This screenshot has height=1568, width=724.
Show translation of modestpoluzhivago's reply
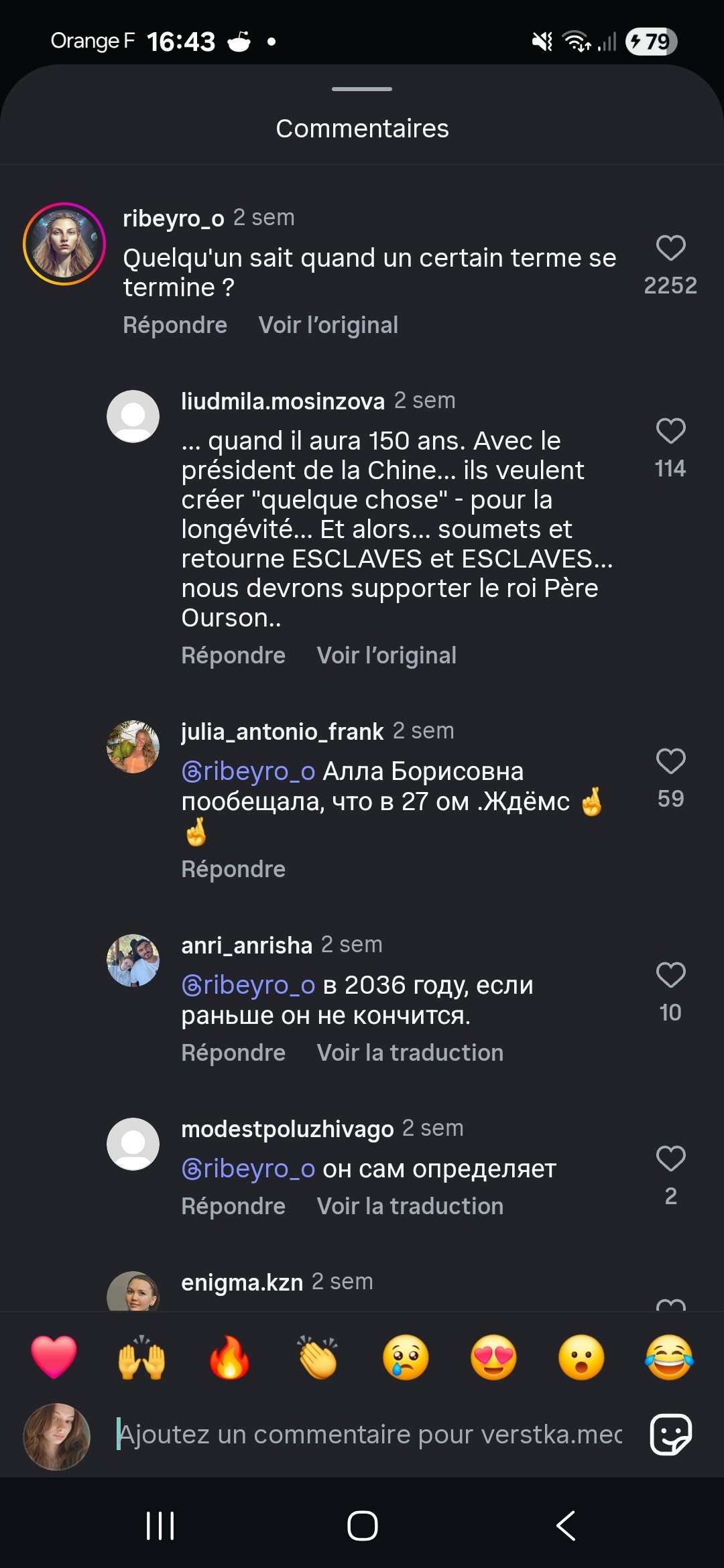pyautogui.click(x=410, y=1206)
